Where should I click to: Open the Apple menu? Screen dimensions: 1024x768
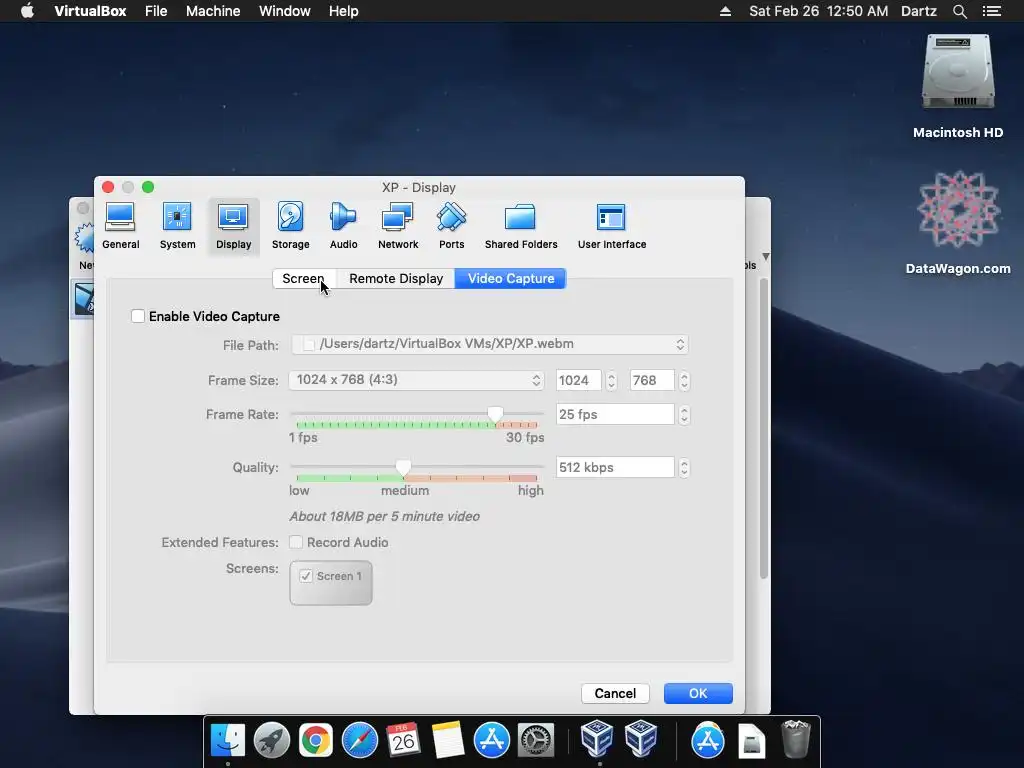[x=27, y=11]
